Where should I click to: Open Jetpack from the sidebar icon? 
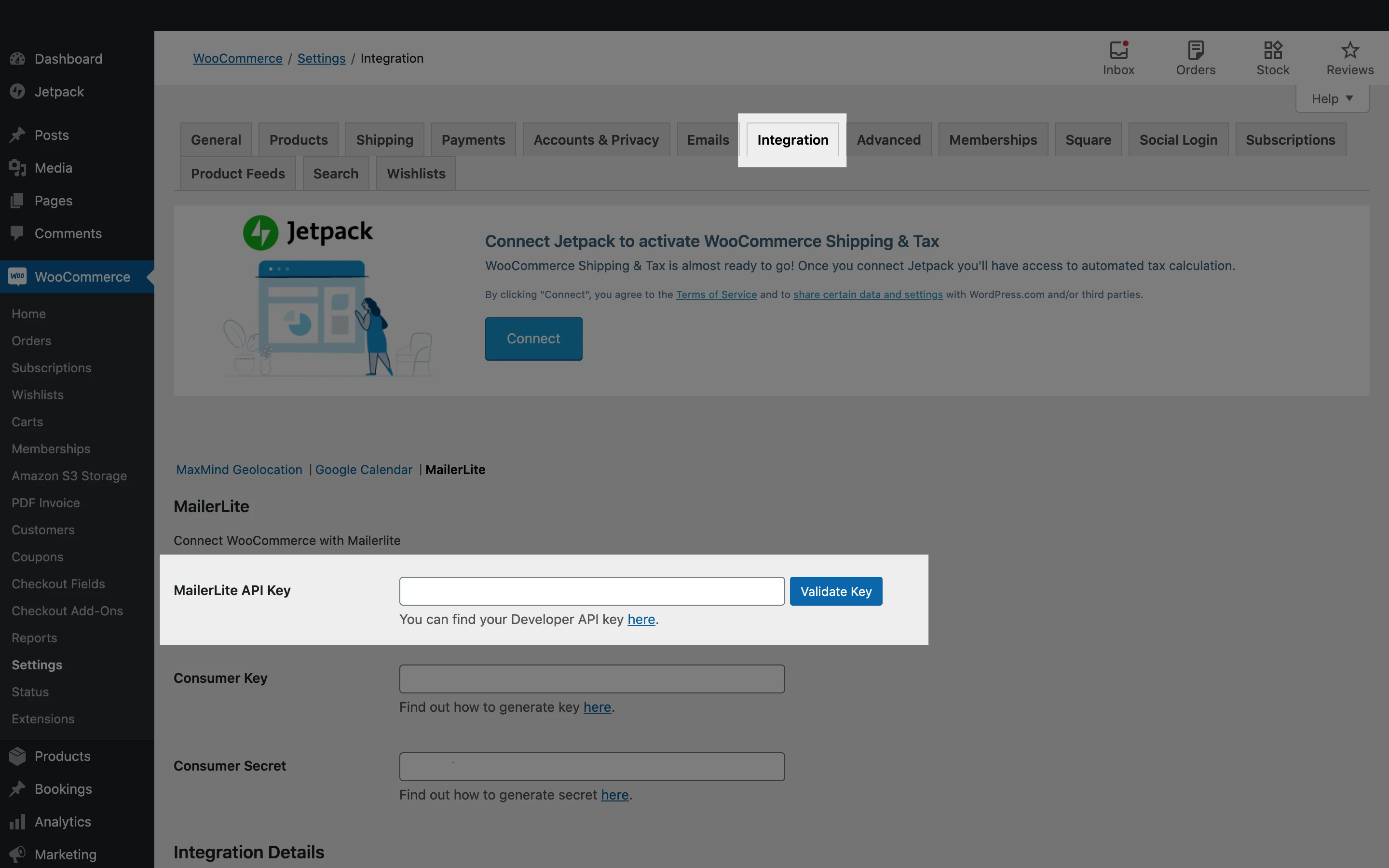[17, 91]
